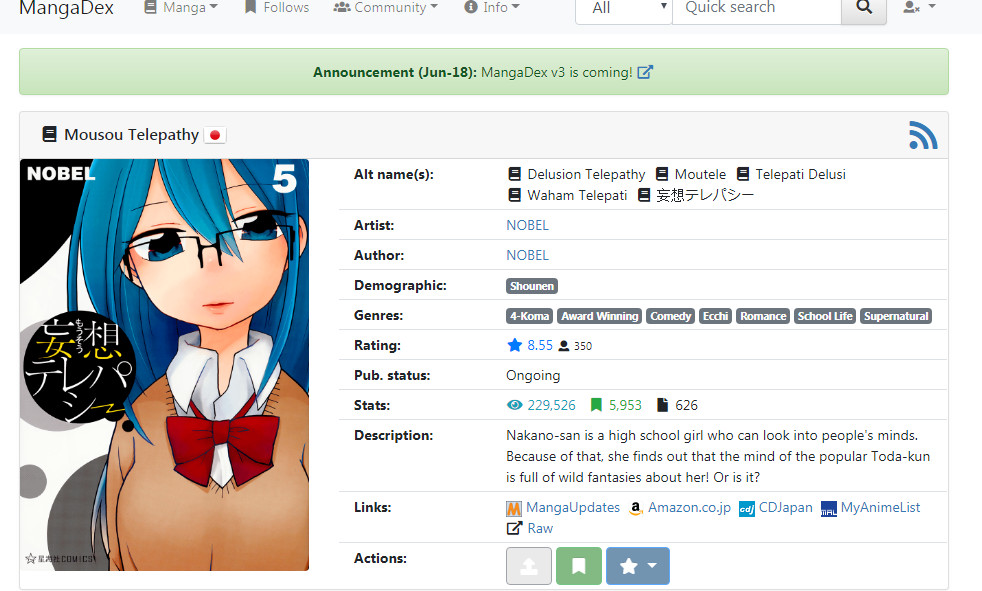This screenshot has width=982, height=591.
Task: Click the Shounen demographic tag
Action: pos(532,286)
